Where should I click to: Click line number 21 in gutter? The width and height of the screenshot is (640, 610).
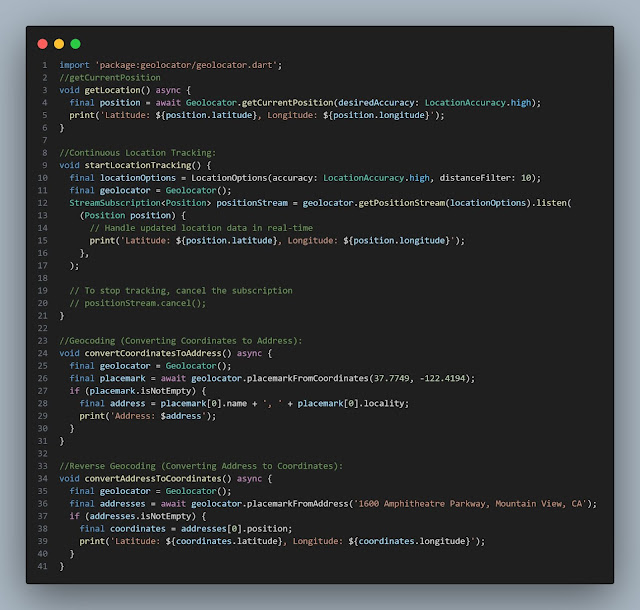click(42, 315)
